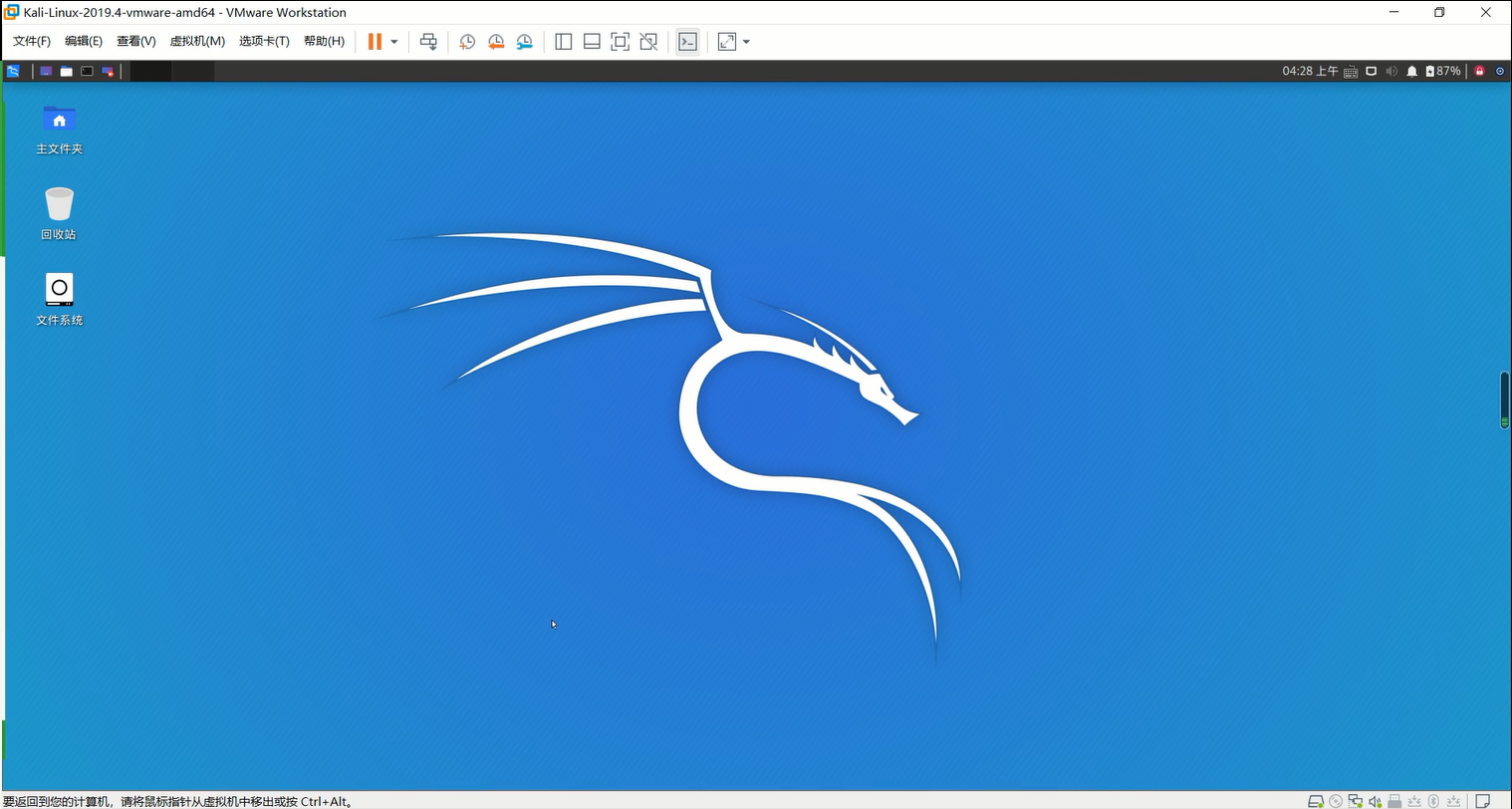Show the VMware library sidebar panel
The height and width of the screenshot is (809, 1512).
coord(564,41)
